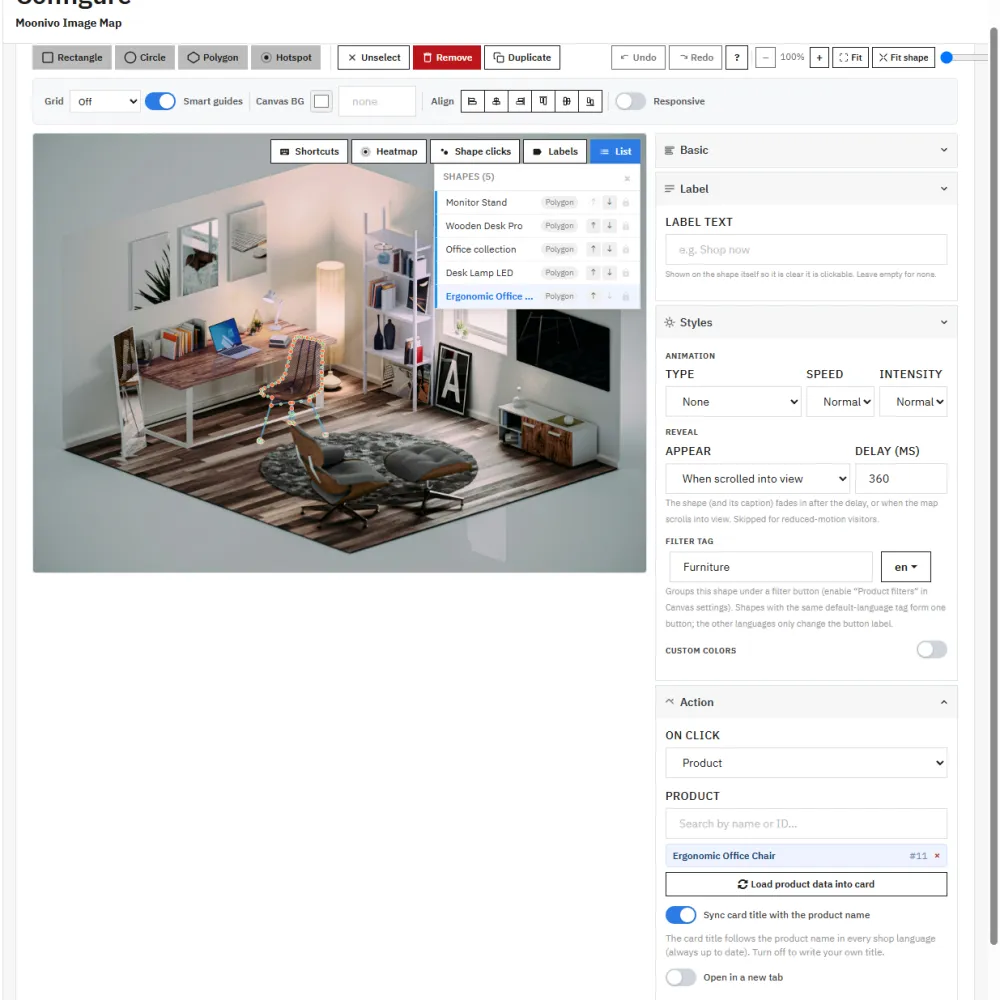Open the Grid dropdown
1000x1000 pixels.
105,101
